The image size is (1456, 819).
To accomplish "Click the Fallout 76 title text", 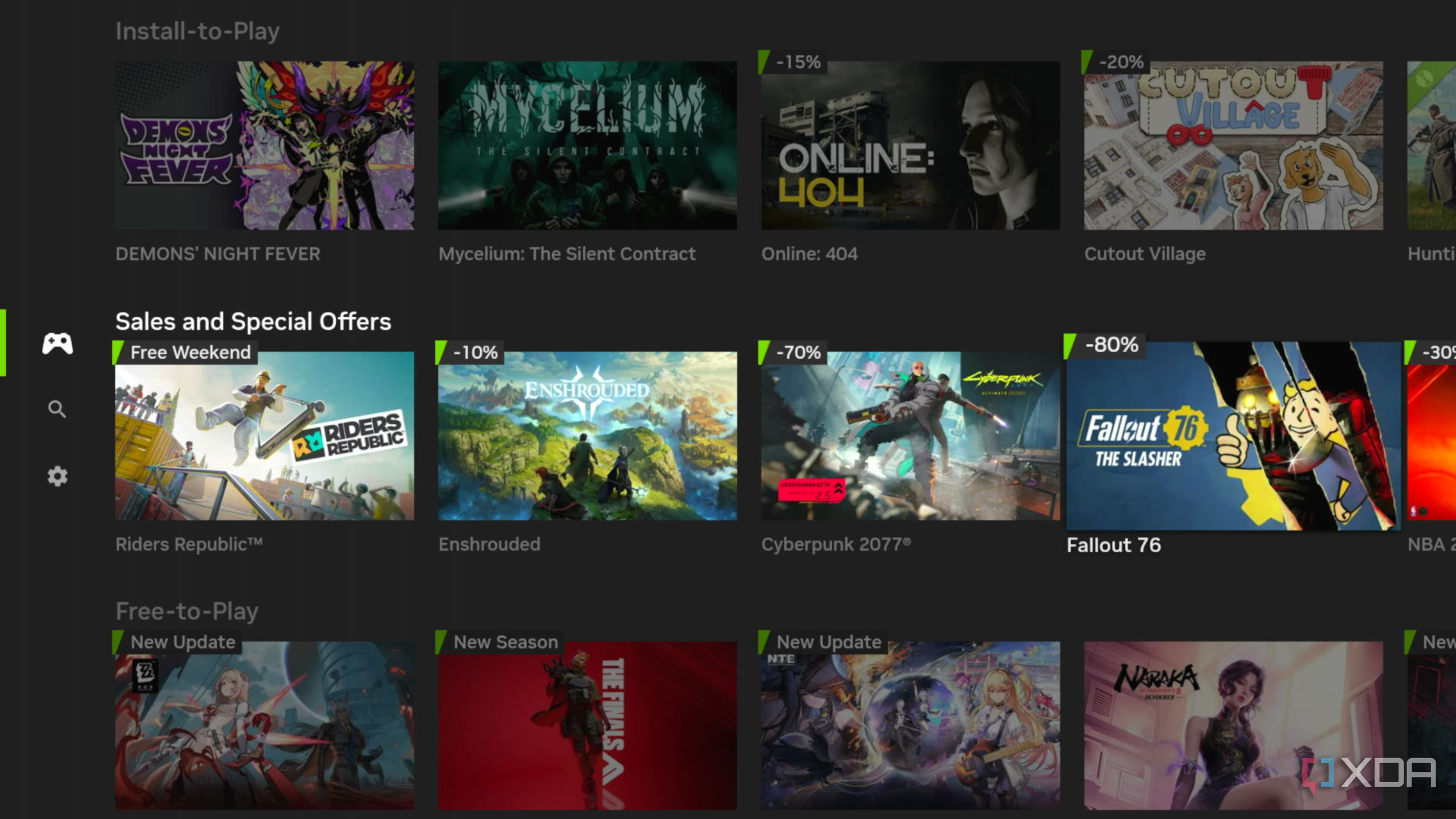I will coord(1114,545).
